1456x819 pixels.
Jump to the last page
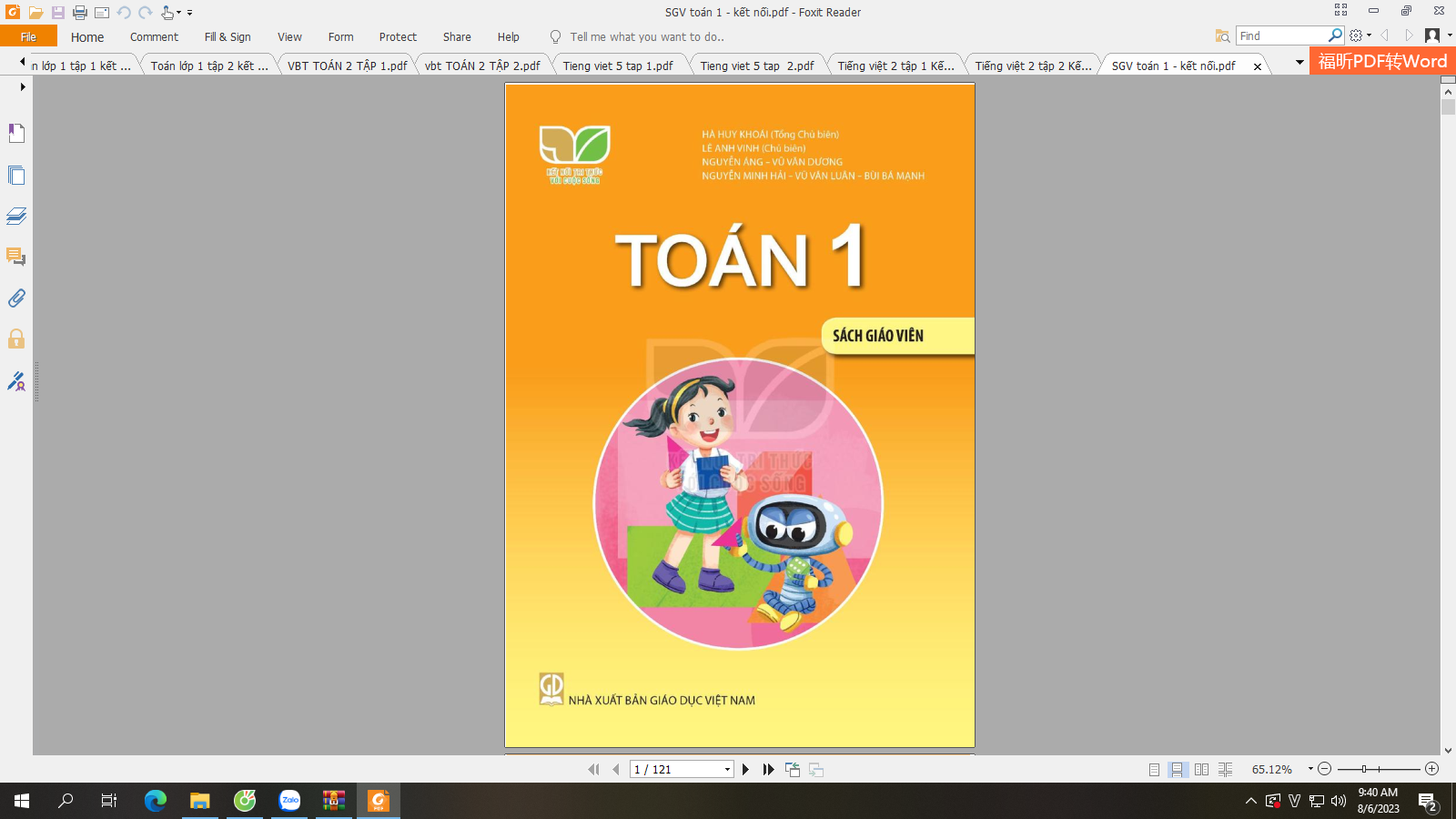coord(769,770)
